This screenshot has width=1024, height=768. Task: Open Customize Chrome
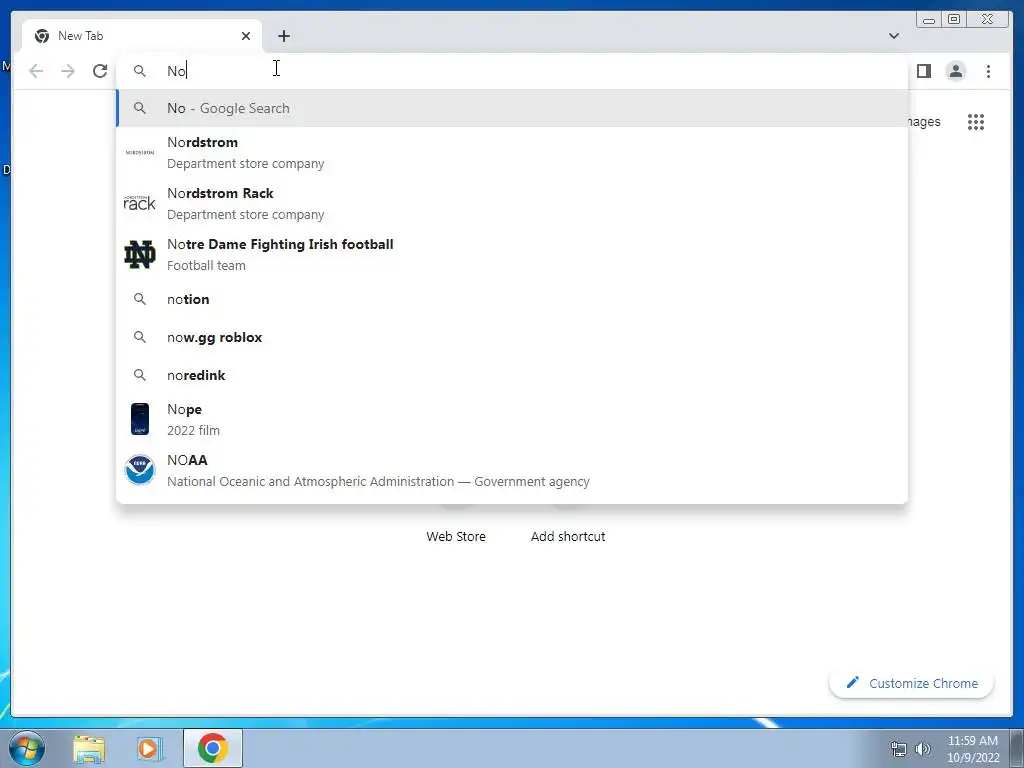(912, 683)
